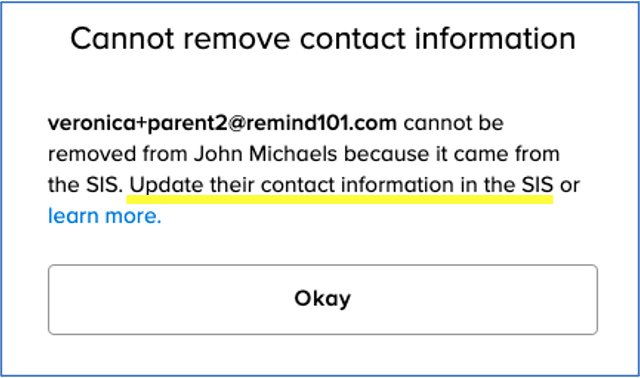Click the name "John" in the message
This screenshot has width=640, height=378.
(218, 154)
